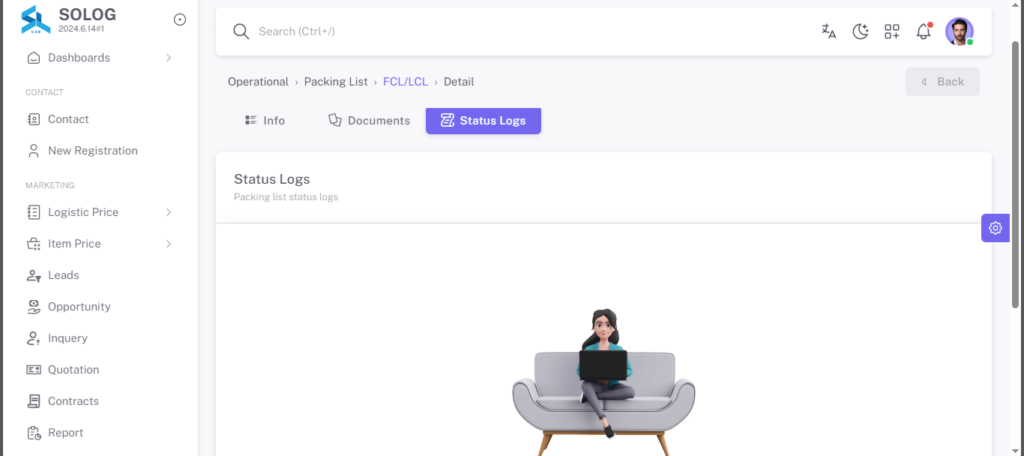The image size is (1024, 456).
Task: Follow the FCL/LCL breadcrumb link
Action: tap(406, 82)
